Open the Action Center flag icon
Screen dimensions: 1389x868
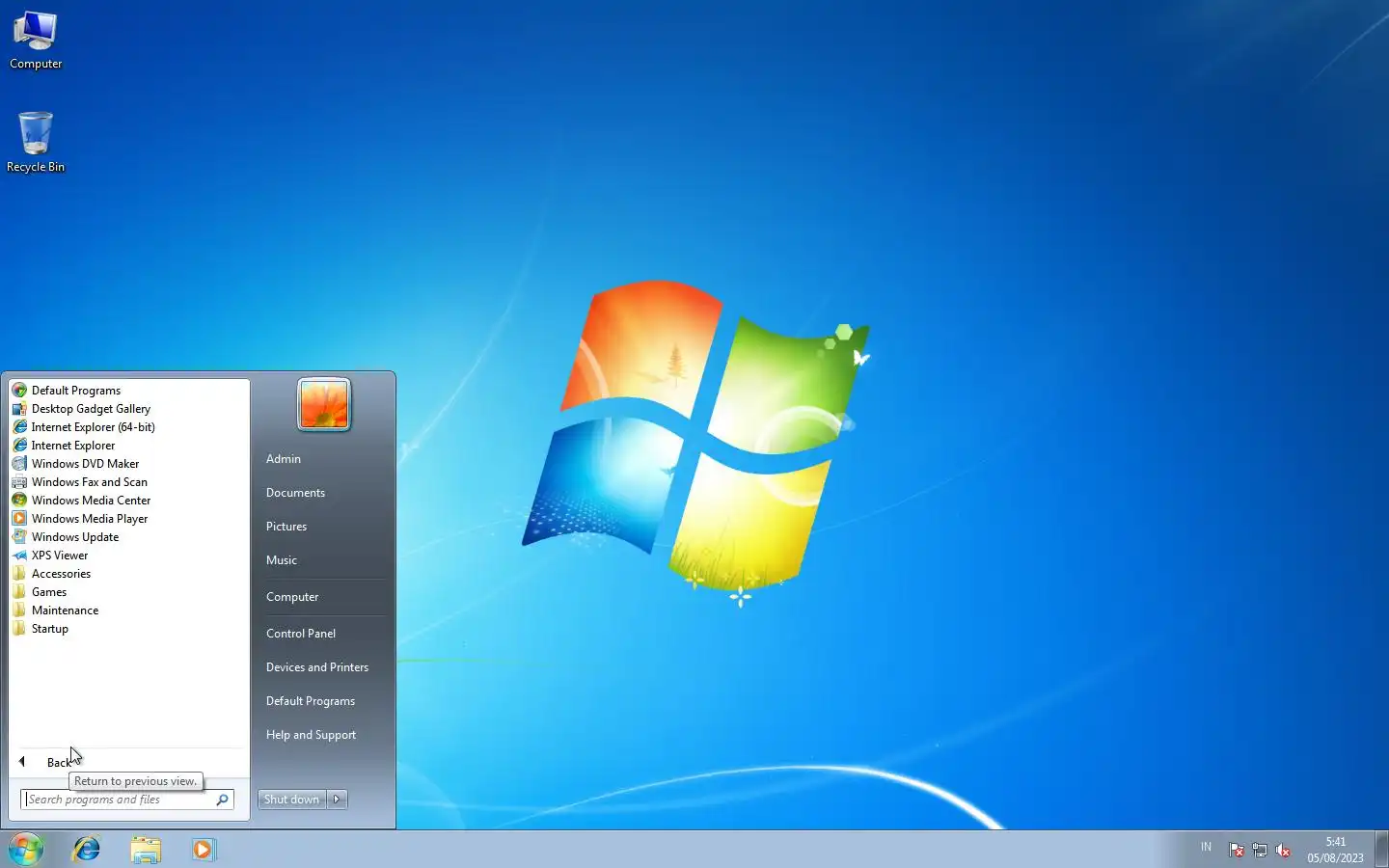[x=1237, y=850]
